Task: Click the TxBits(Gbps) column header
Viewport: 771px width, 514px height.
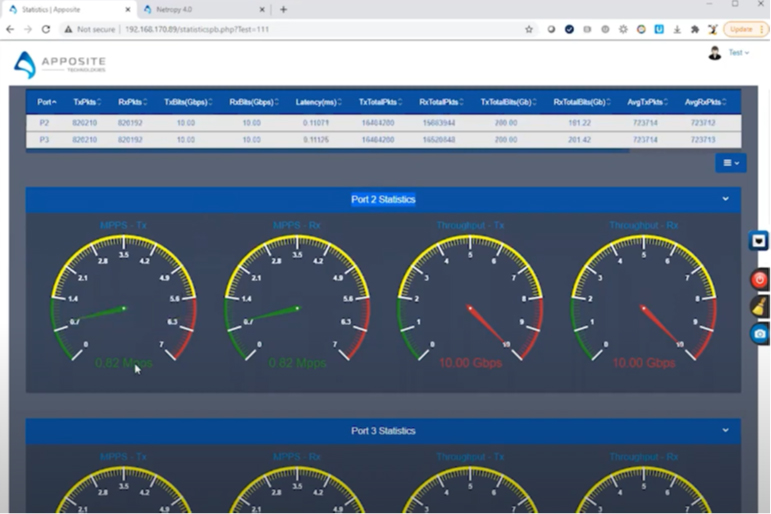Action: coord(188,102)
